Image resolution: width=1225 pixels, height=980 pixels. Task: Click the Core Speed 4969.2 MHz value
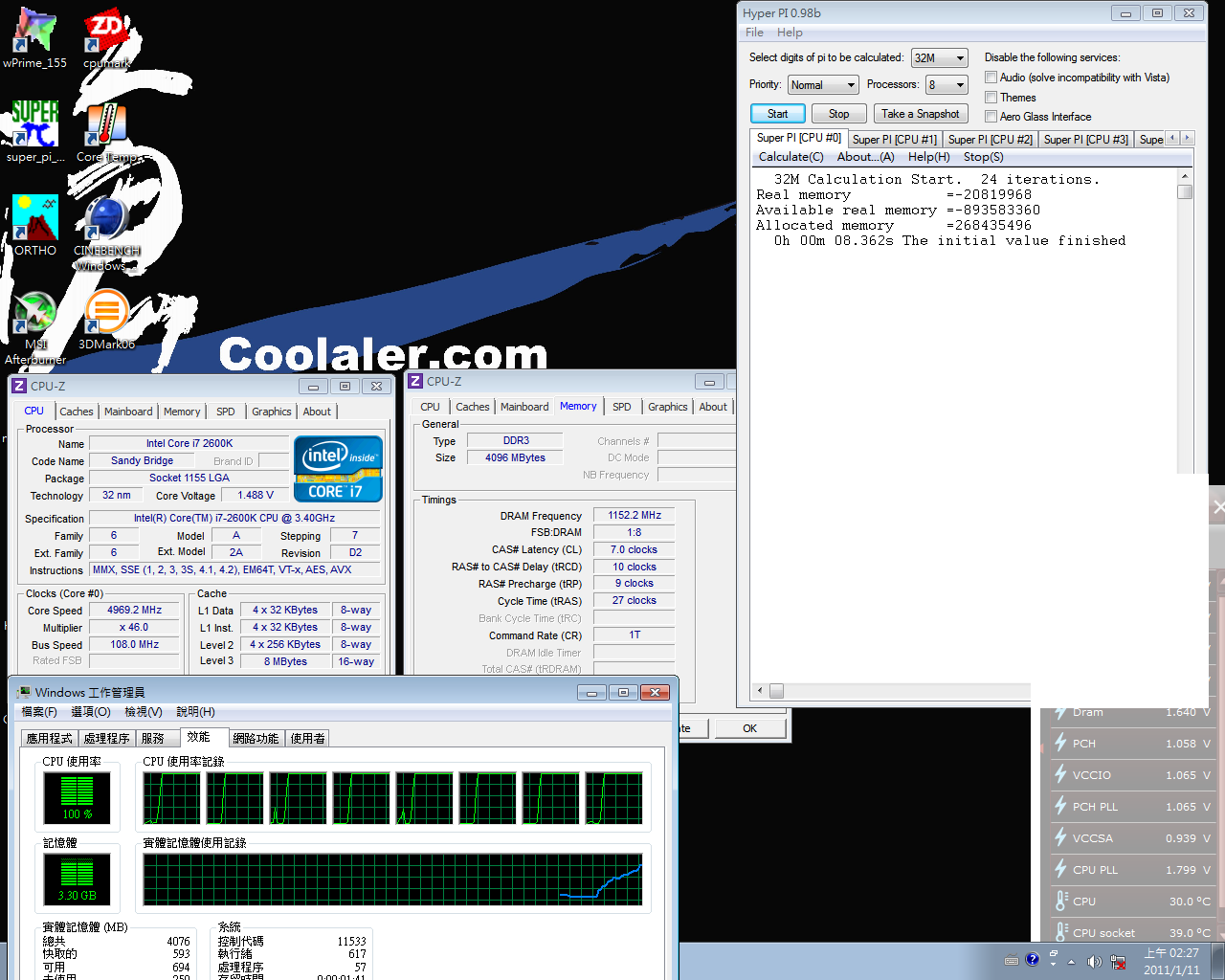pos(134,610)
